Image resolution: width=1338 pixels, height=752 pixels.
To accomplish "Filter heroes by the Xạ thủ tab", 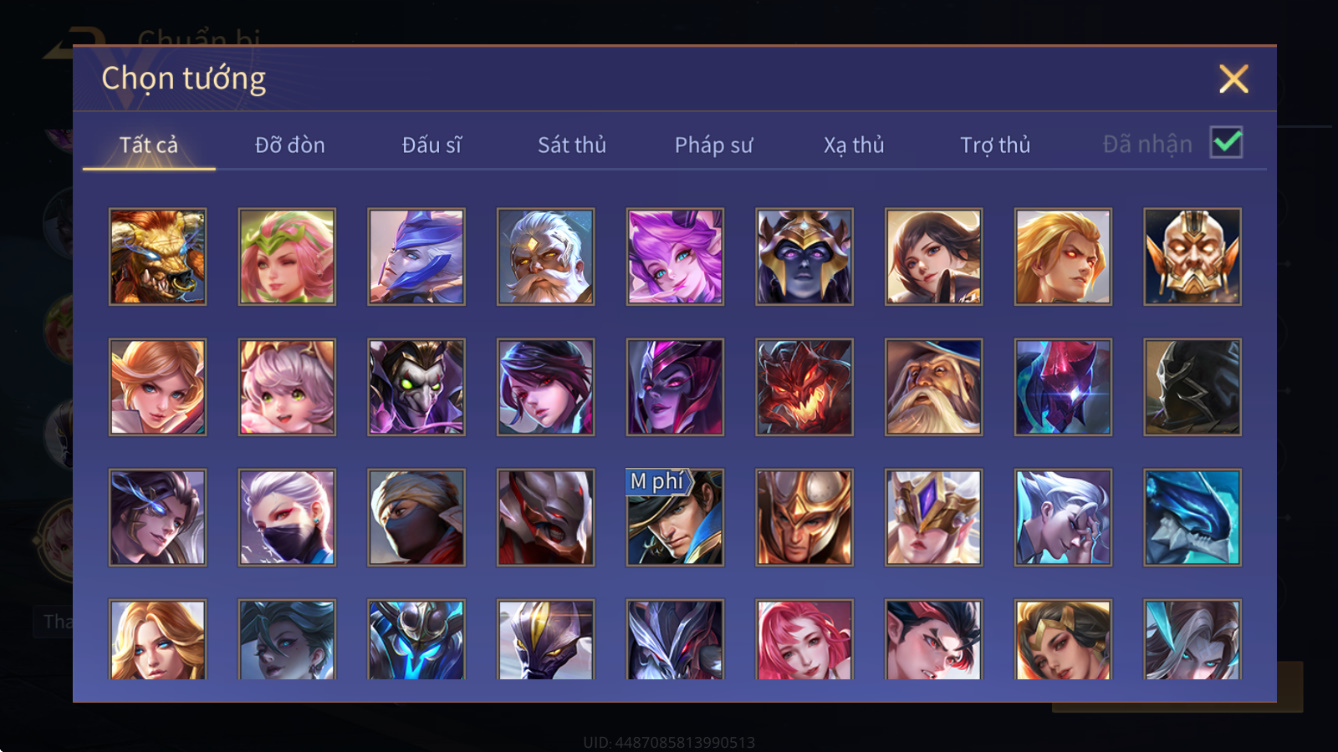I will 854,145.
